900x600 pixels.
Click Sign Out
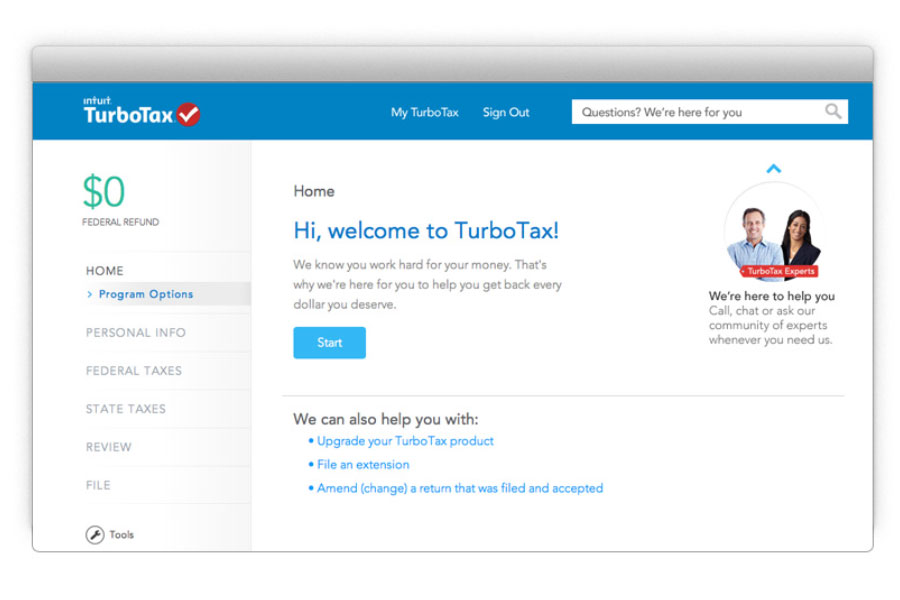click(x=506, y=112)
